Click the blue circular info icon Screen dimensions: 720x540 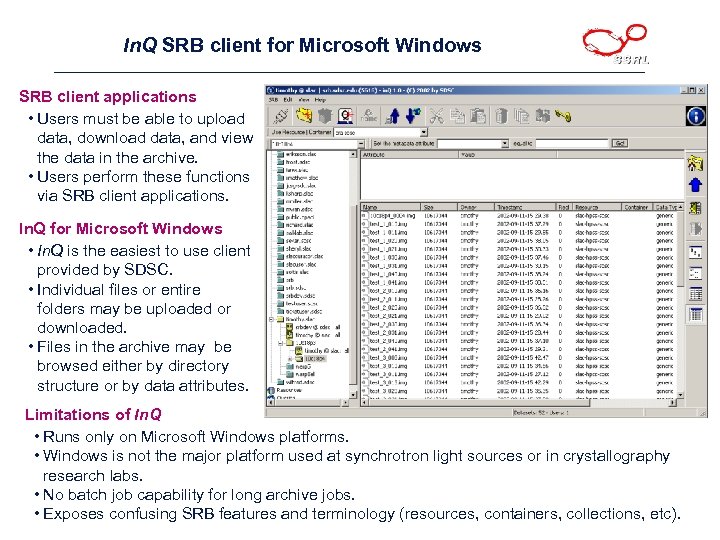[696, 116]
